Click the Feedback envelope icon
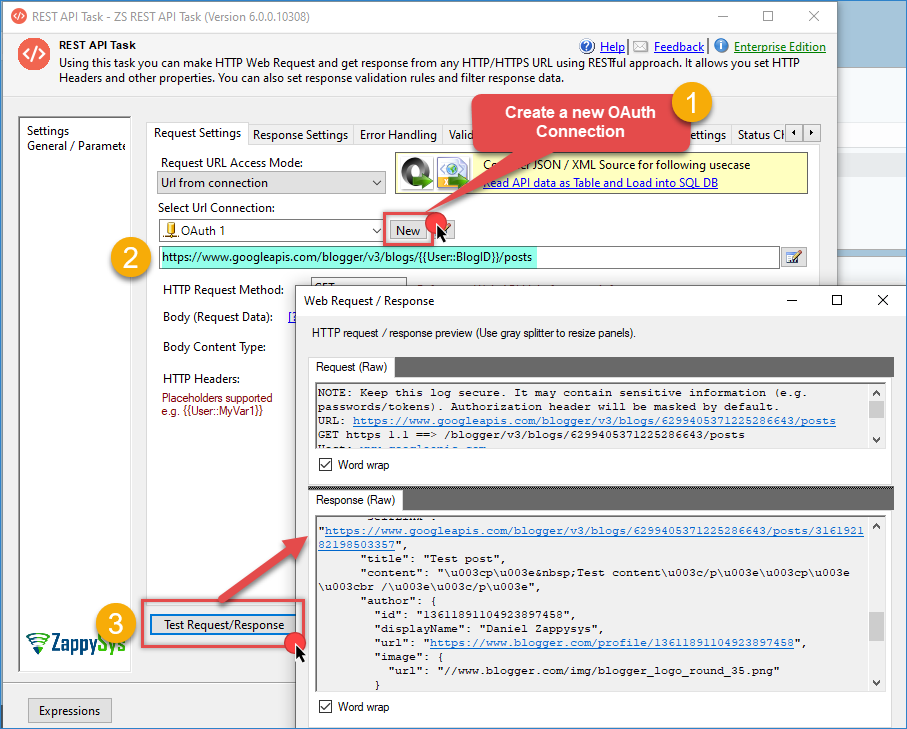The height and width of the screenshot is (729, 907). tap(641, 46)
